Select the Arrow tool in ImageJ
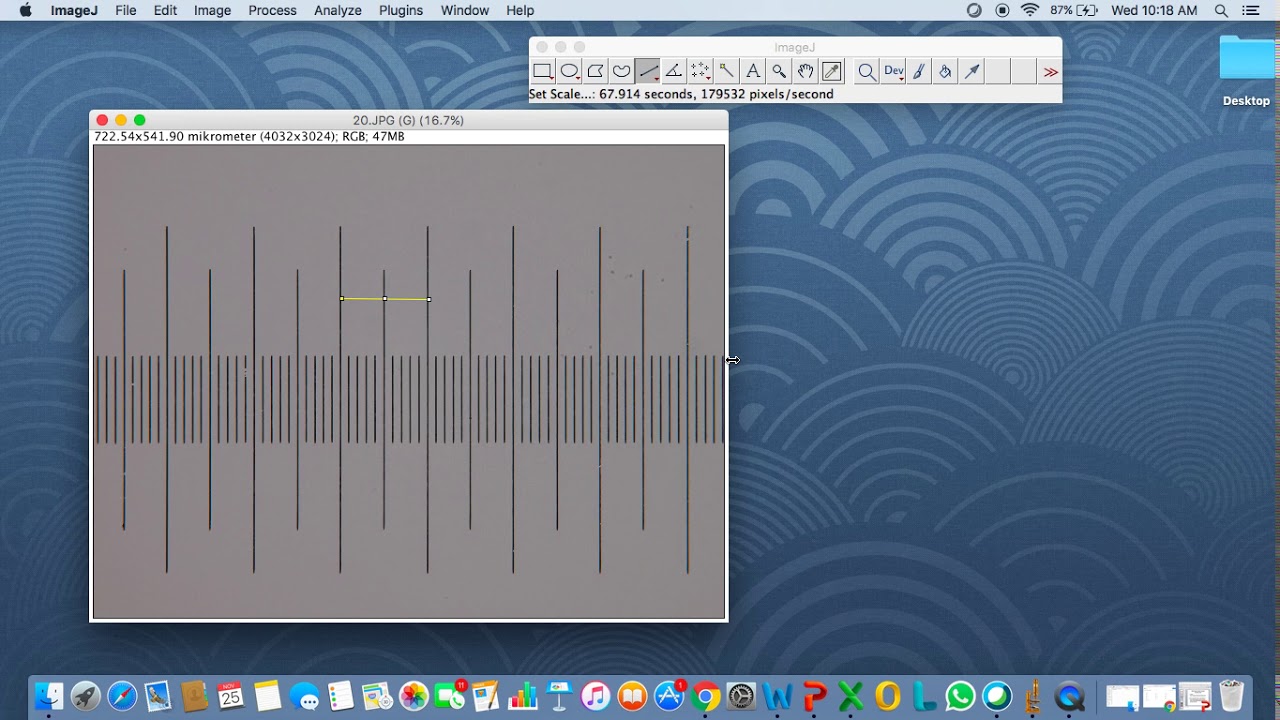 tap(971, 71)
